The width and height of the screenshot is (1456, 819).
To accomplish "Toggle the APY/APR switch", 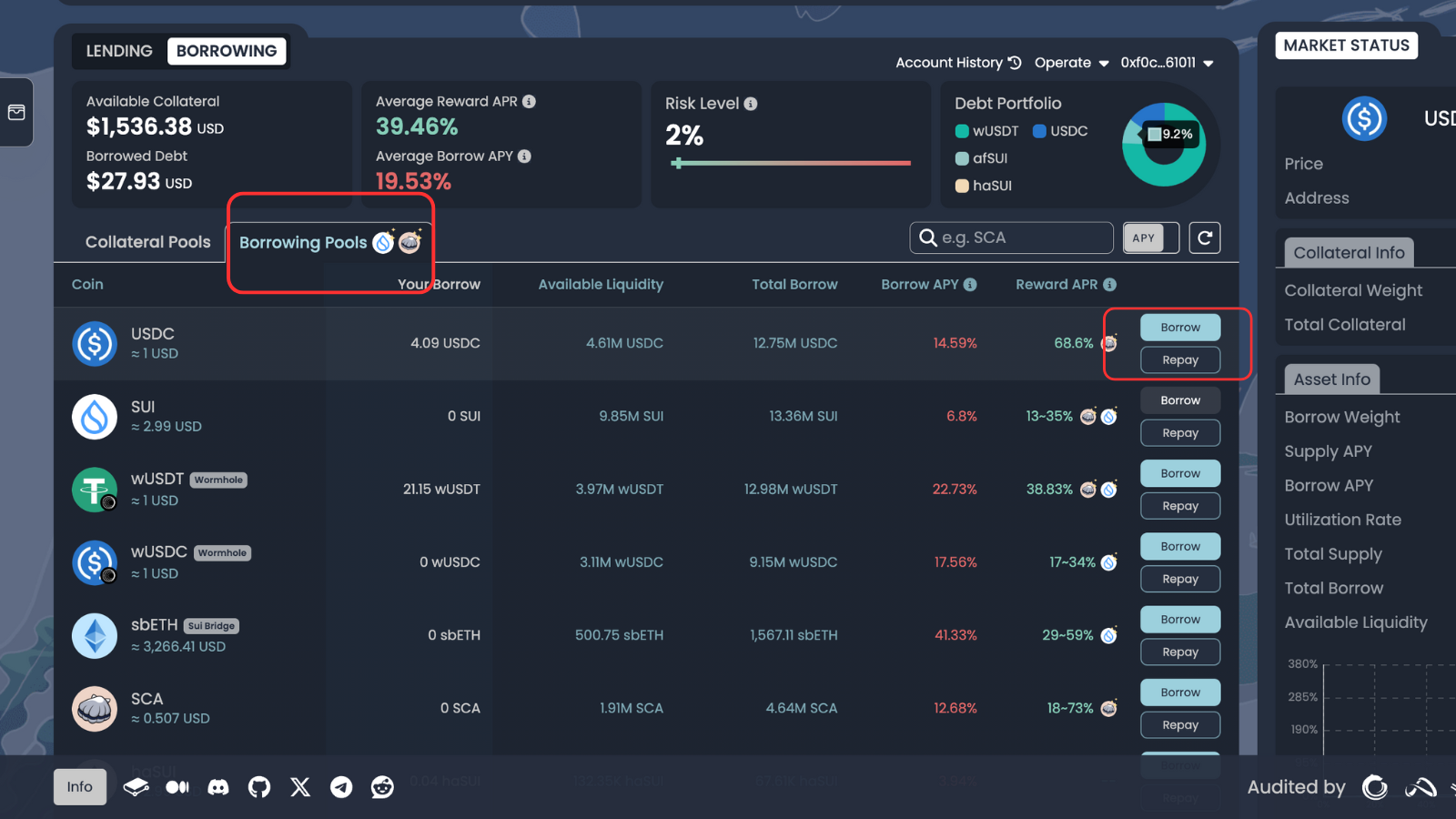I will (1151, 238).
